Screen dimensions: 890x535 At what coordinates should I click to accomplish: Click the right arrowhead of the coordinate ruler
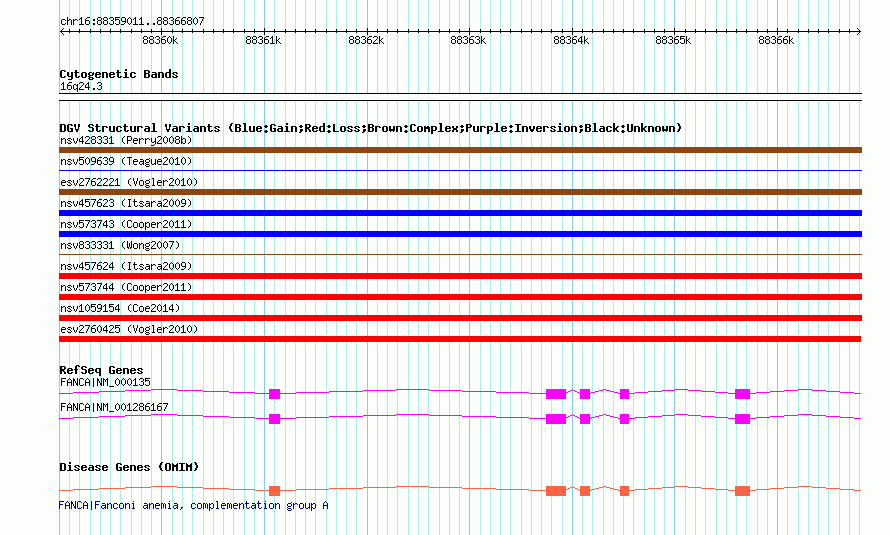point(859,32)
